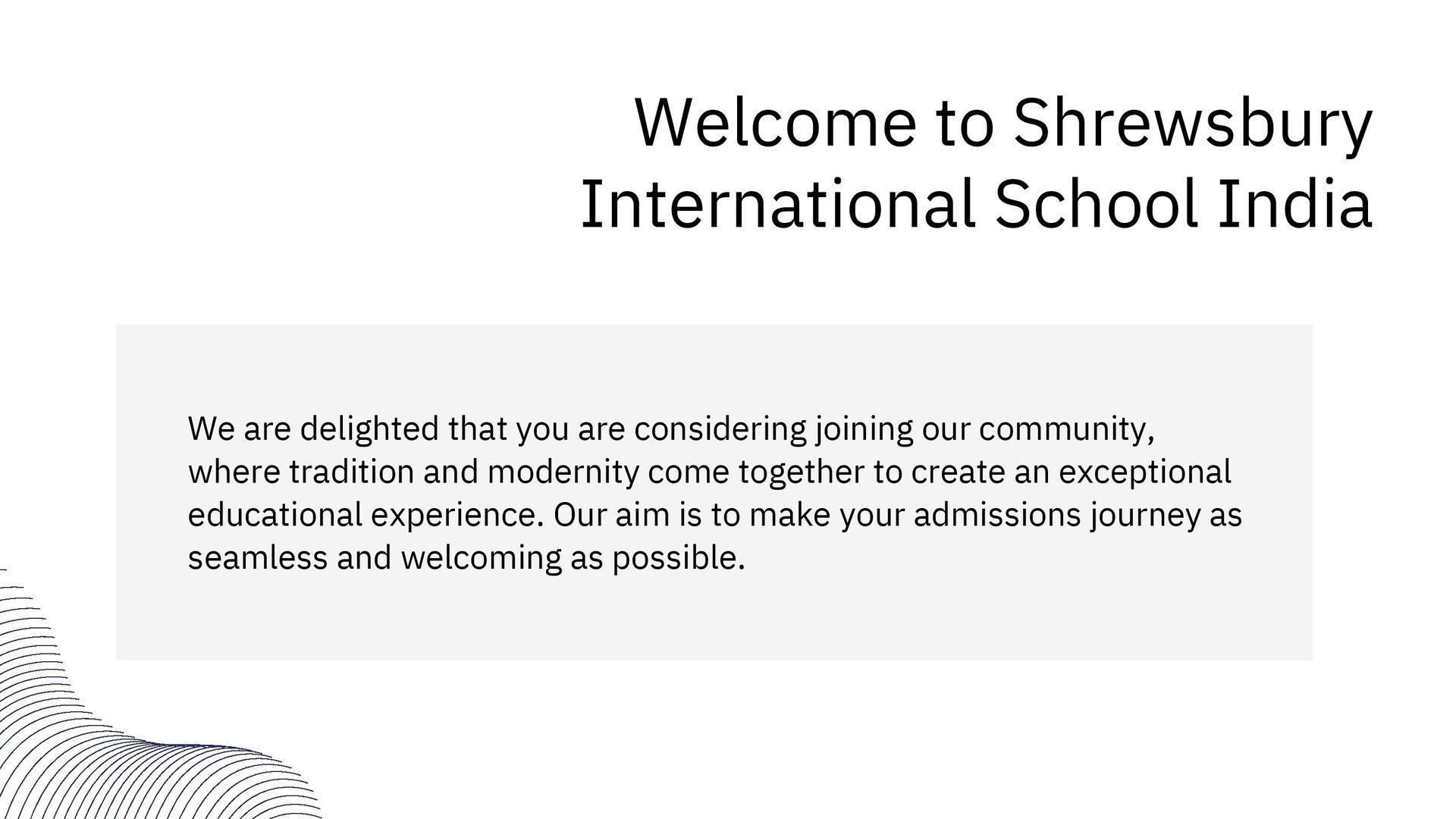Click the word 'delighted' in the paragraph
The image size is (1456, 819).
pyautogui.click(x=369, y=430)
